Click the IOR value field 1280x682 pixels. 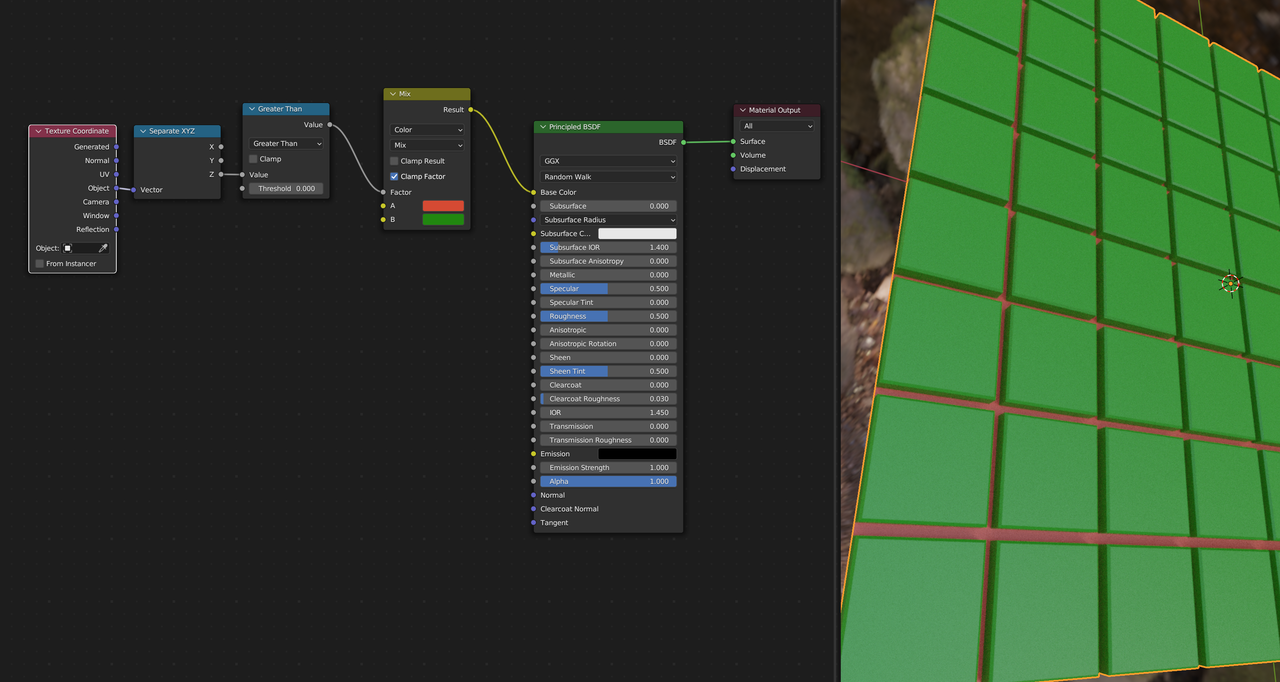608,412
